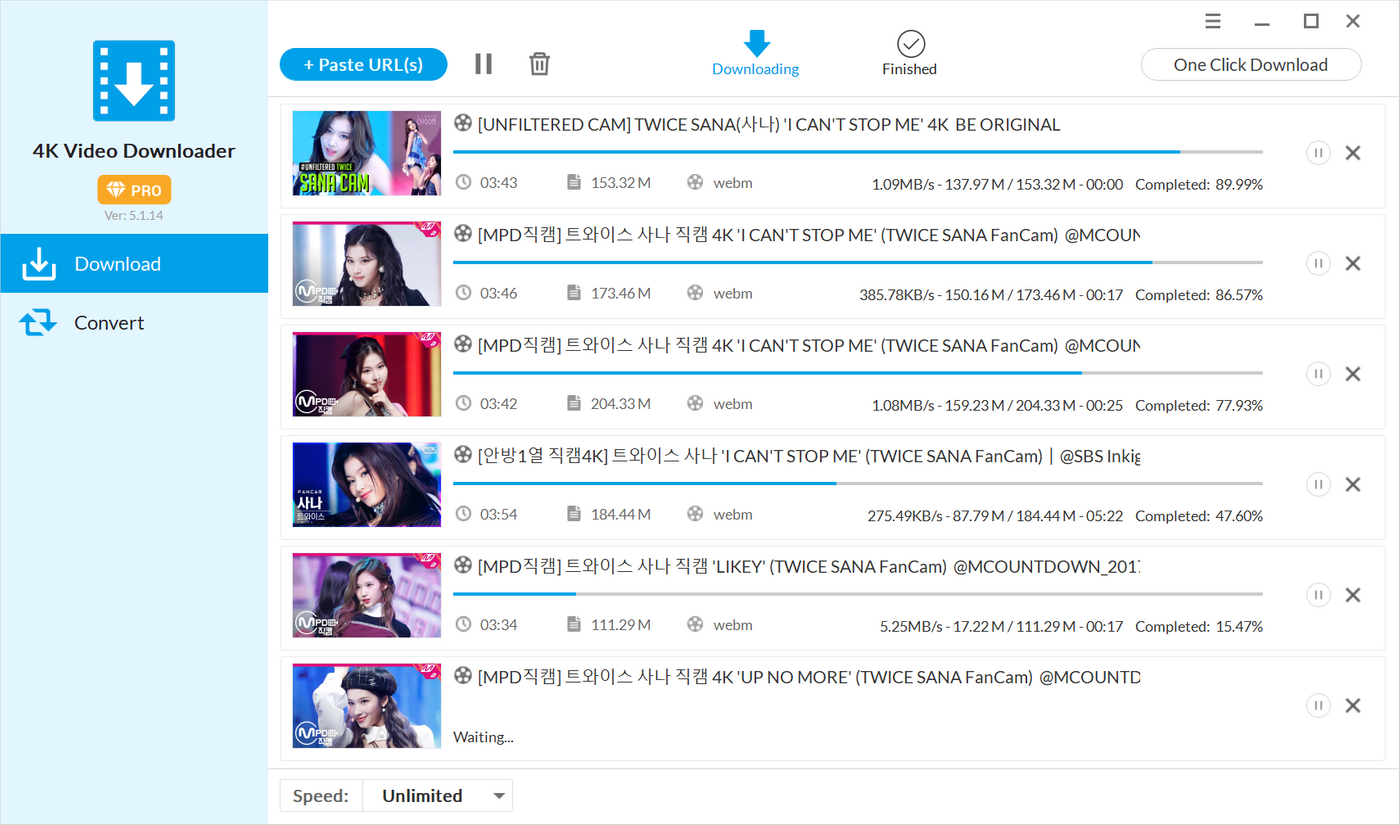Click the UNFILTERED CAM TWICE SANA video title
Screen dimensions: 1400x825
point(769,125)
